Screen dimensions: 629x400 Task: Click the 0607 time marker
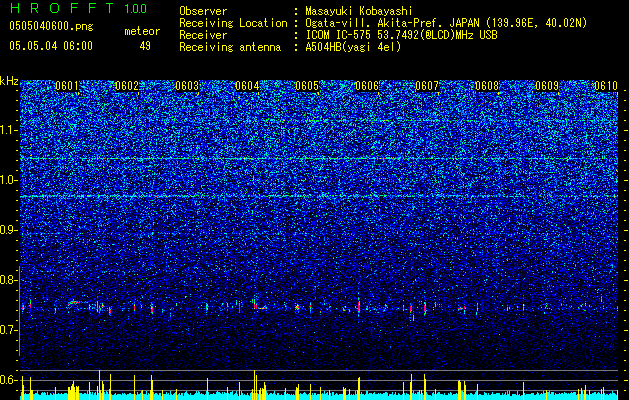(427, 86)
